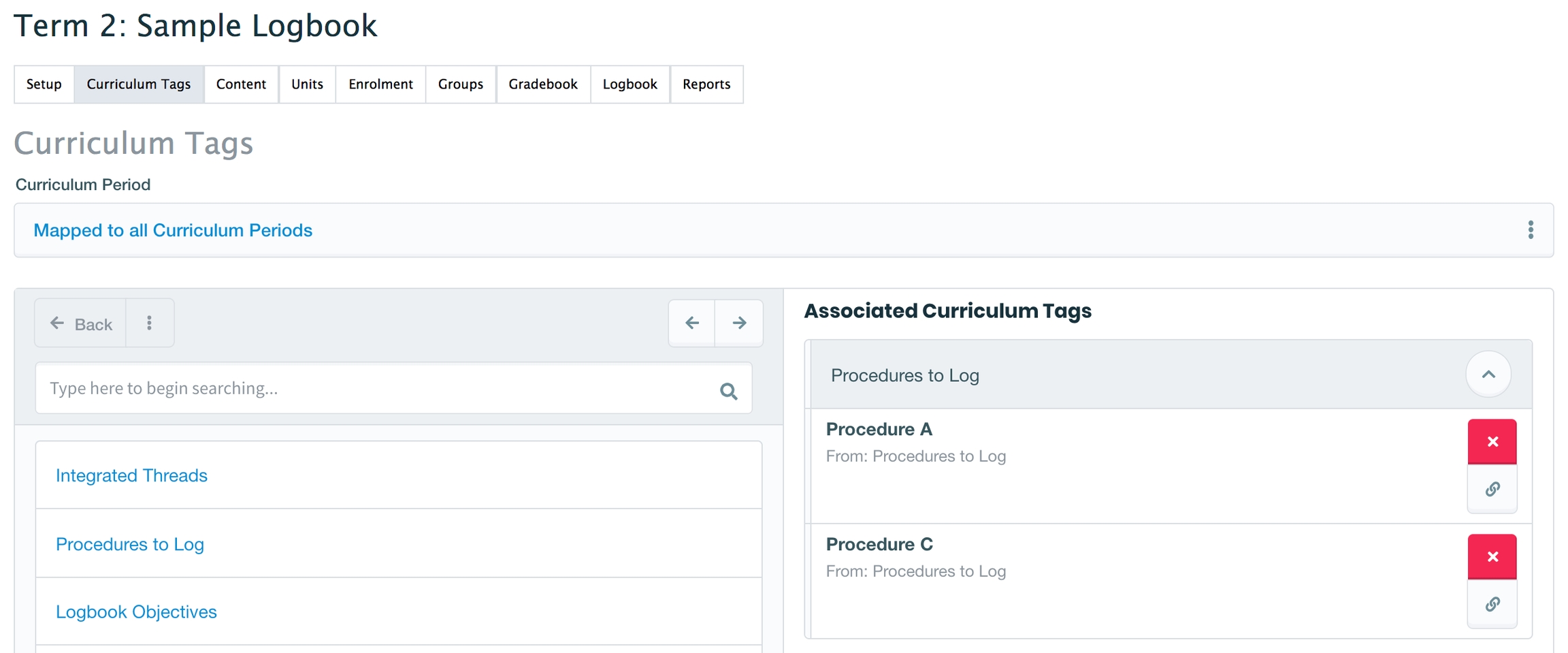1568x653 pixels.
Task: Open Procedures to Log tag set link
Action: [130, 544]
